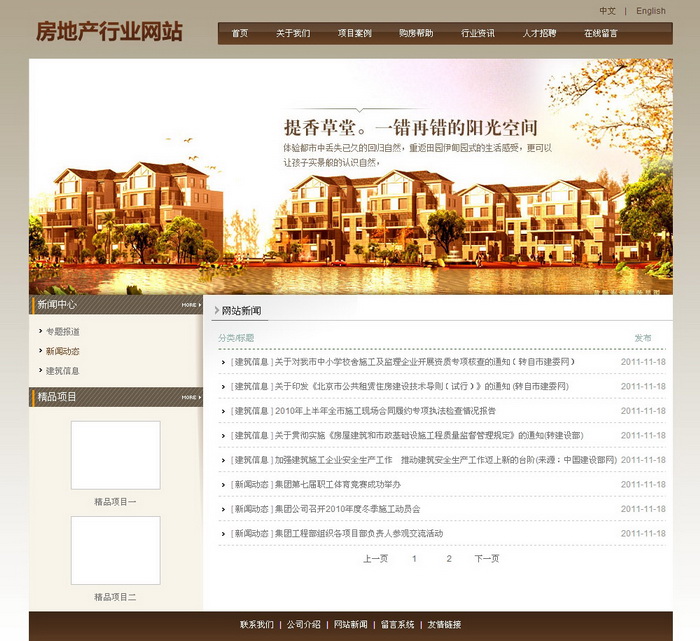Open 建筑信息 in the sidebar list

[x=62, y=371]
